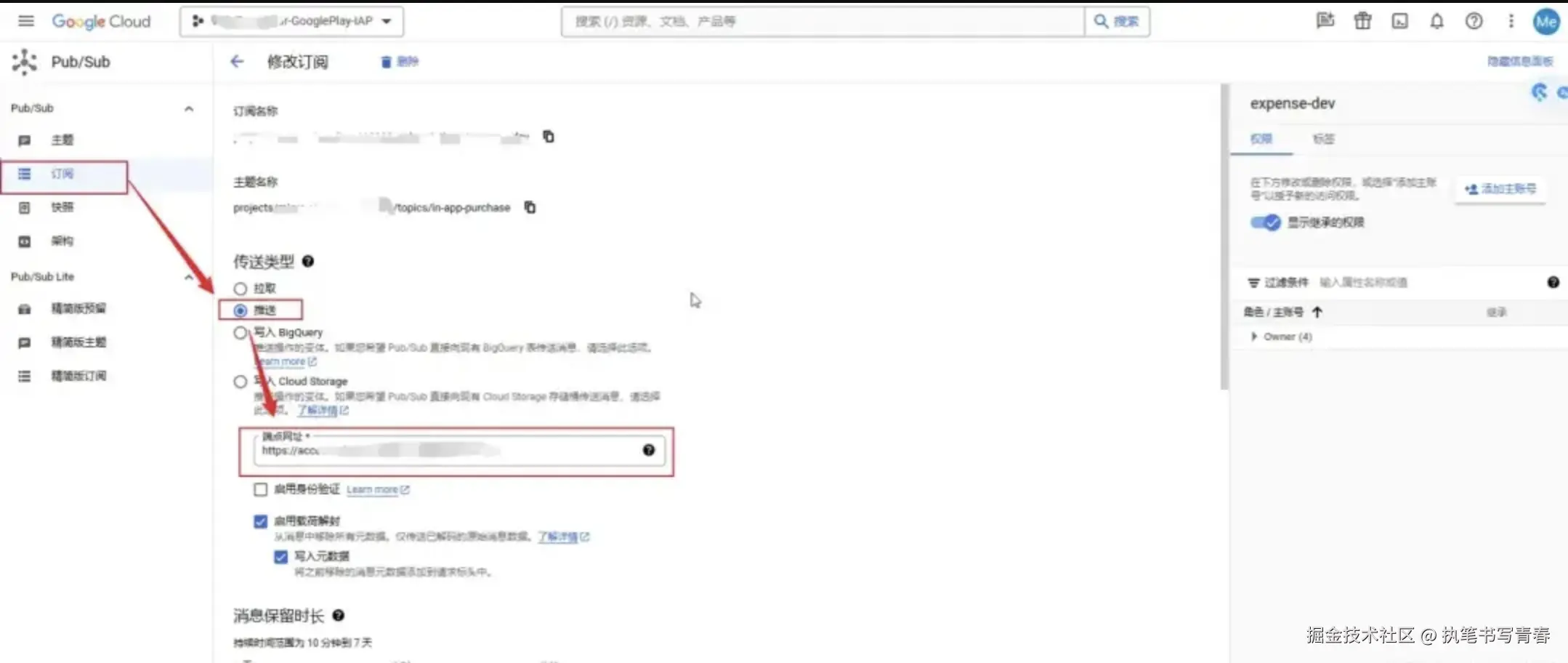Open the help question-mark icon
This screenshot has height=663, width=1568.
pyautogui.click(x=1474, y=21)
